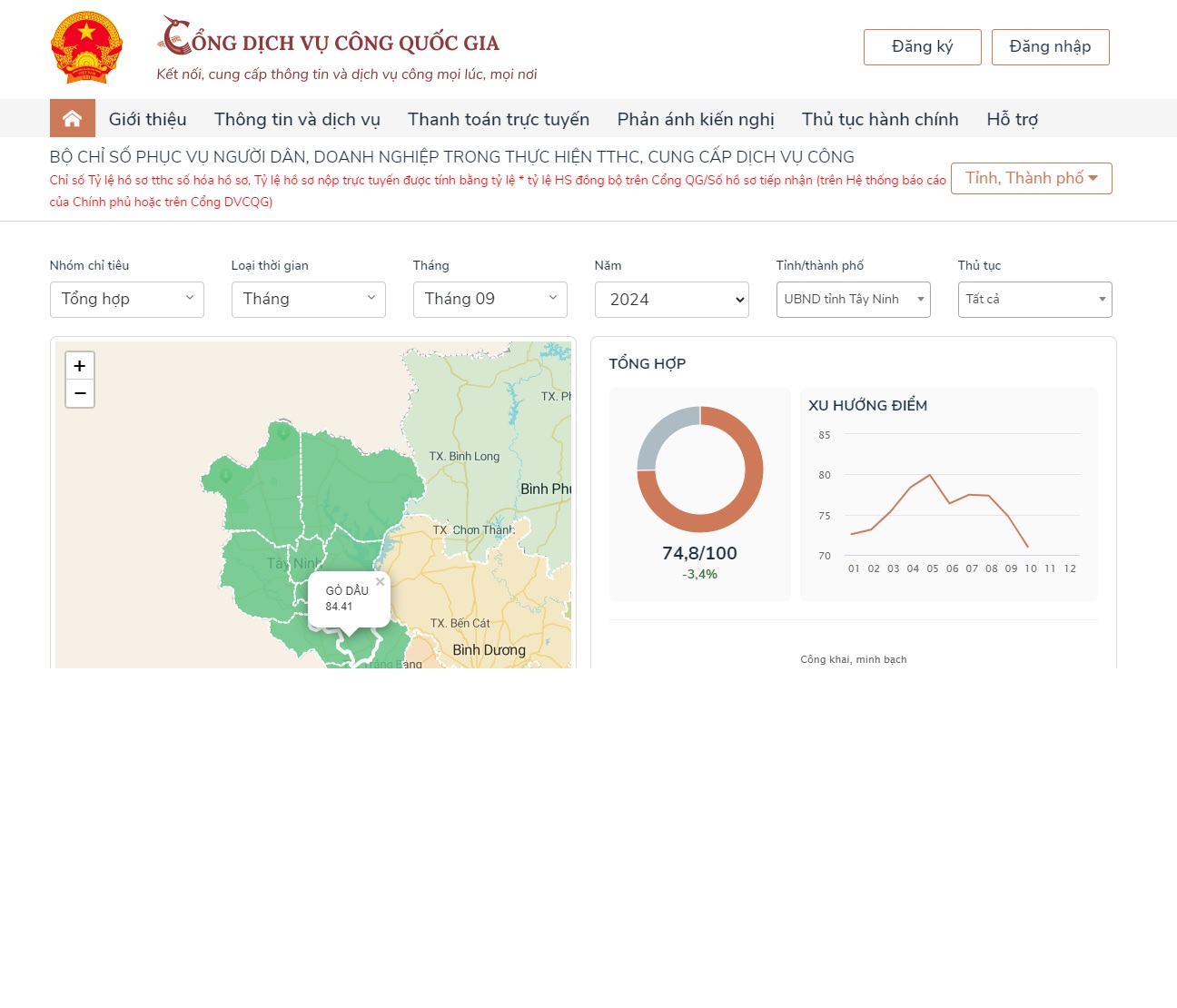Open the 2024 year selector
Screen dimensions: 1177x1008
672,300
